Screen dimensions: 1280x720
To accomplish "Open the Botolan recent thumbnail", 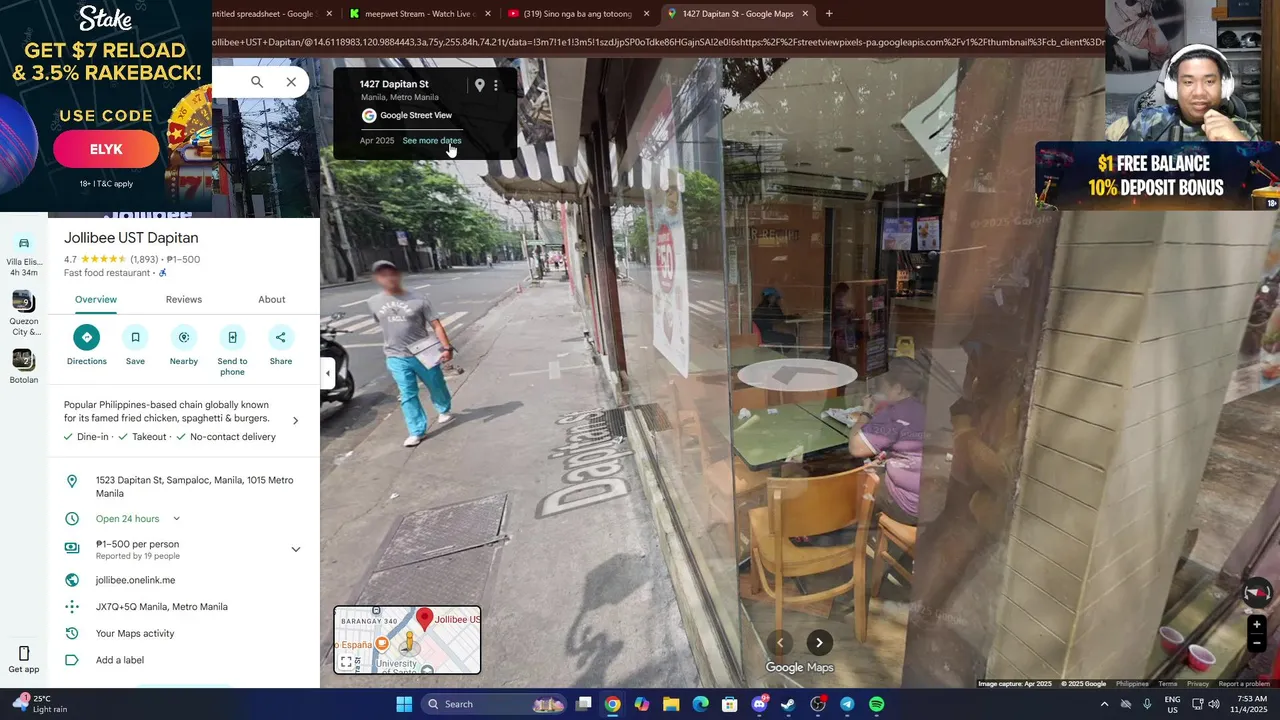I will click(24, 359).
